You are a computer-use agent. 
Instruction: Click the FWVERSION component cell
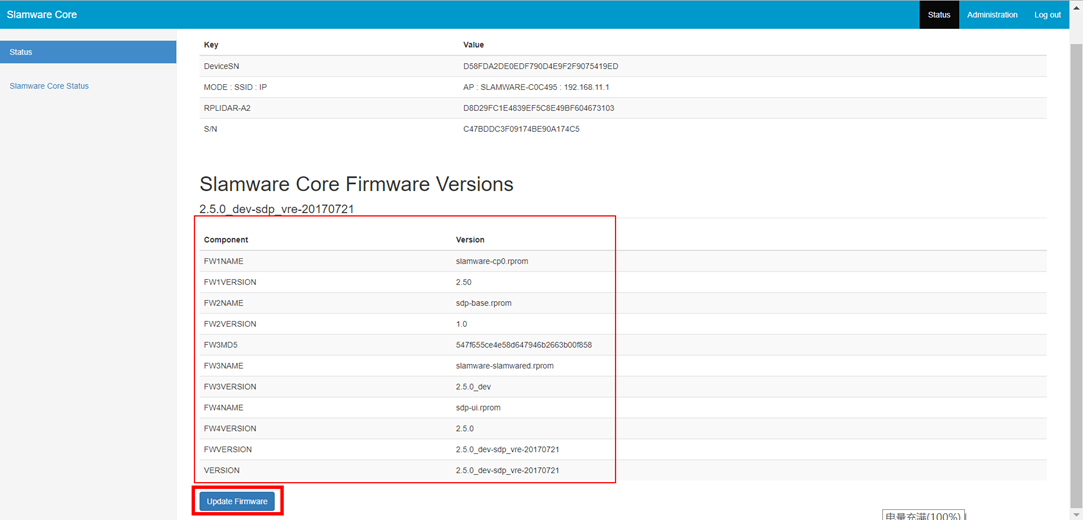point(227,449)
